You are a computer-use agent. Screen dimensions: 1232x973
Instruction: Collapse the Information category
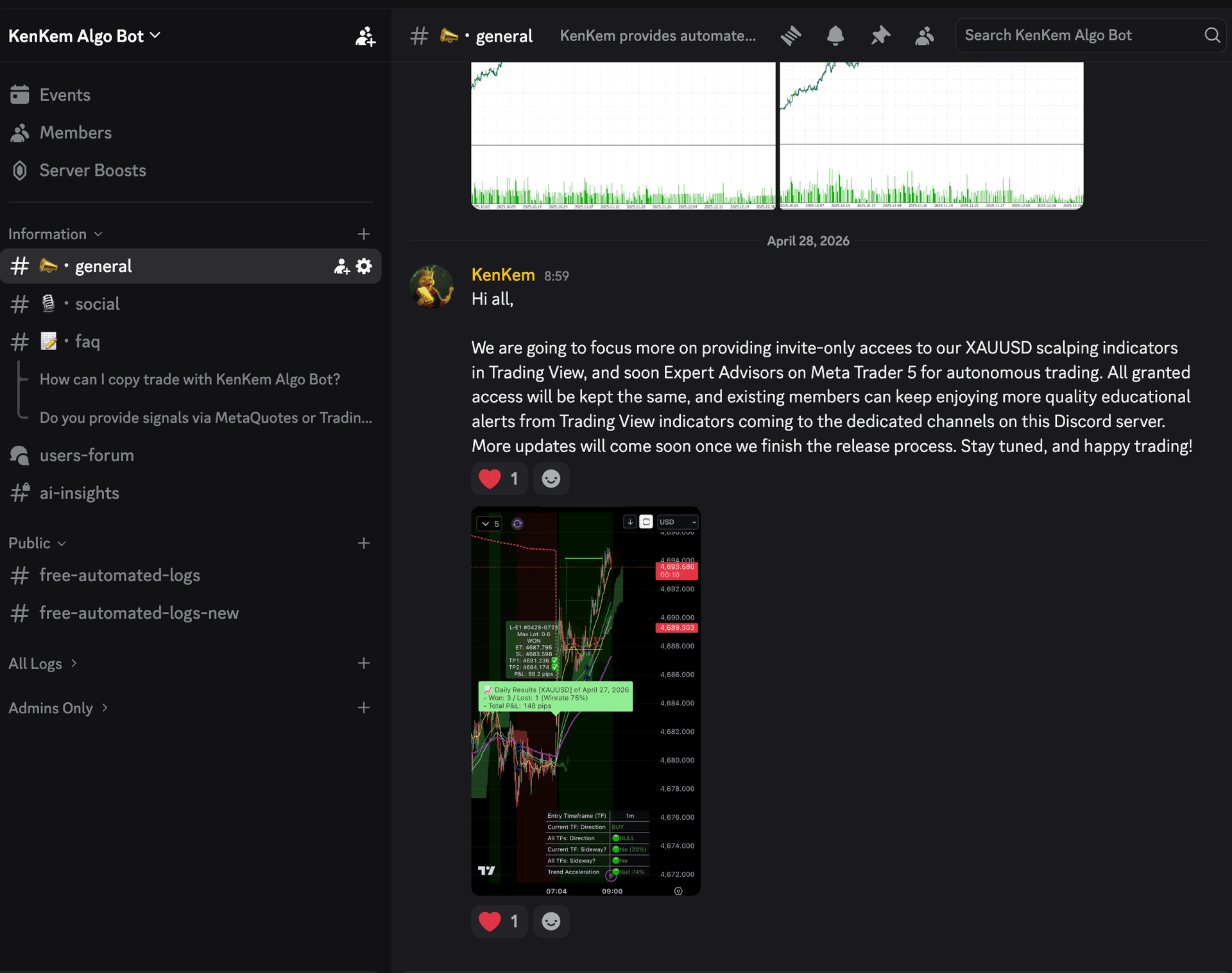point(55,234)
